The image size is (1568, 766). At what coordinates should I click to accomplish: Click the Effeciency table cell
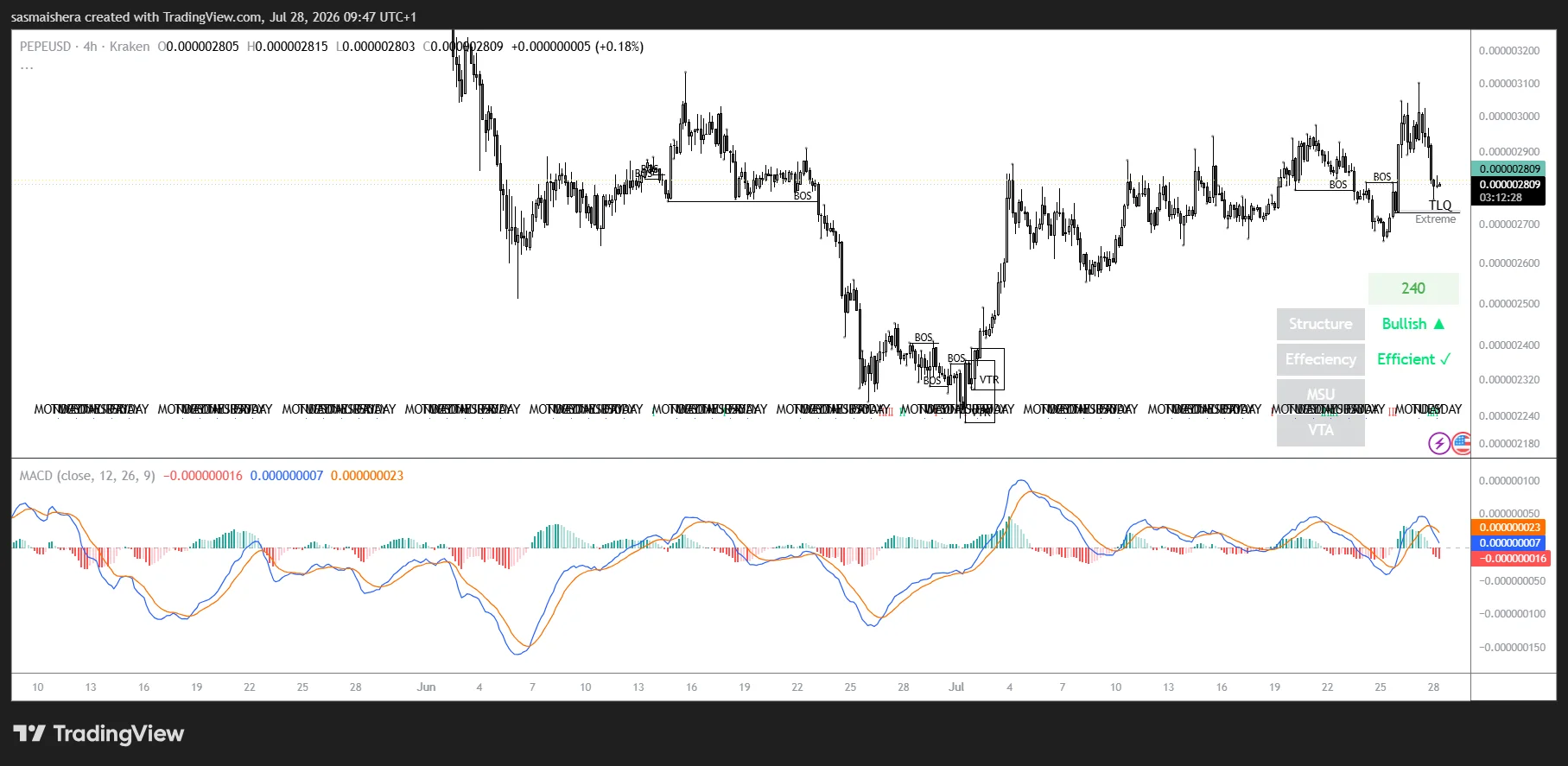pos(1321,359)
